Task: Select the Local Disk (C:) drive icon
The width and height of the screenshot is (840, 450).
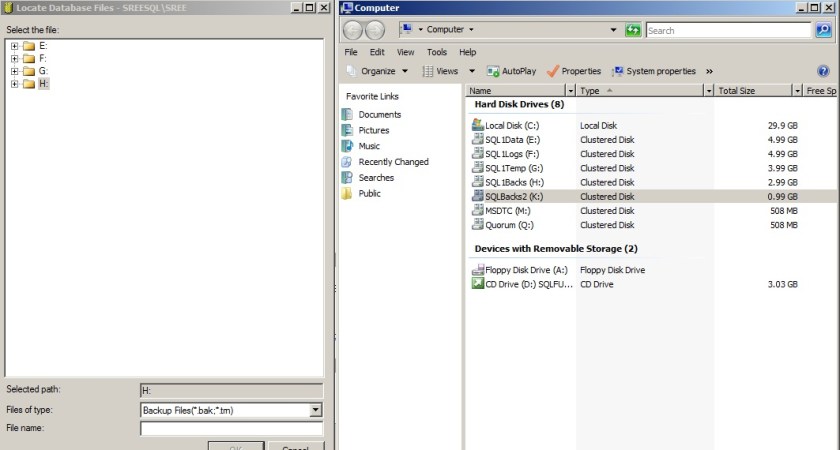Action: pyautogui.click(x=477, y=126)
